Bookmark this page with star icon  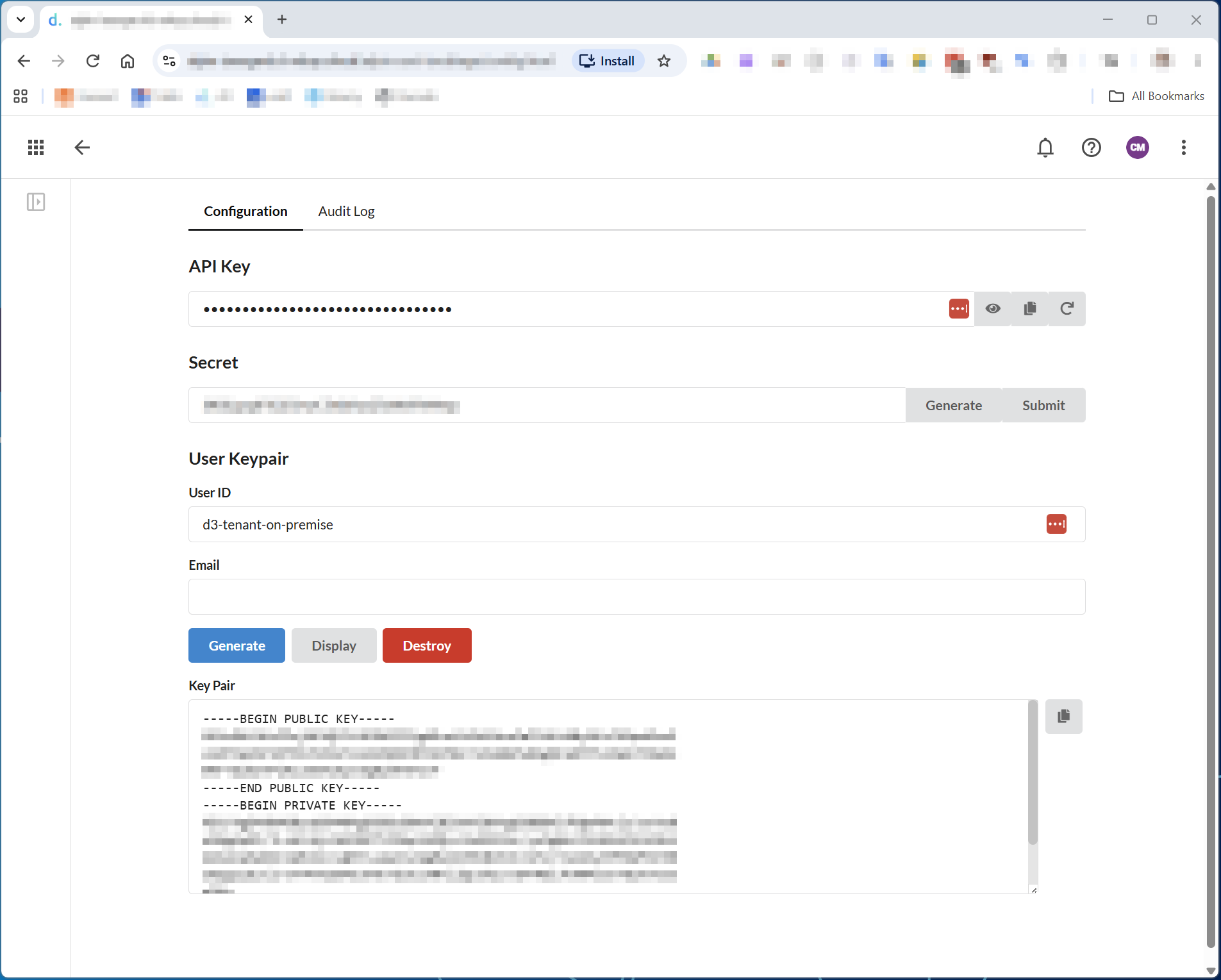pyautogui.click(x=664, y=61)
